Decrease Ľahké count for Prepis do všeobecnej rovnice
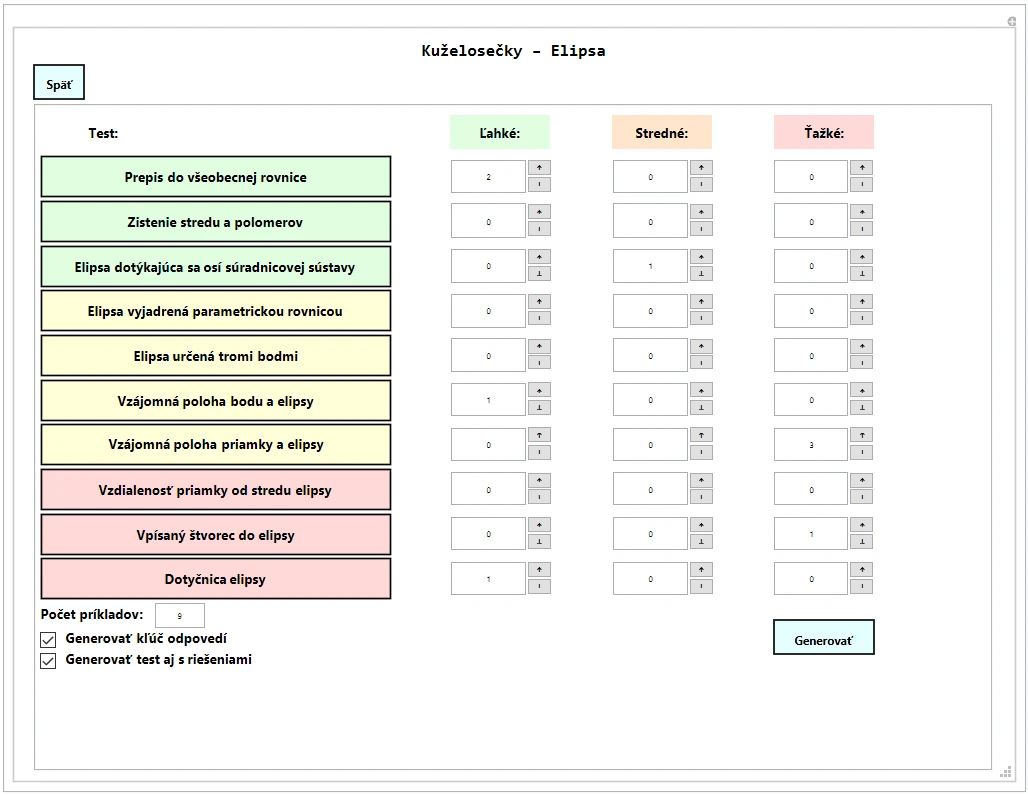The height and width of the screenshot is (795, 1028). (x=539, y=185)
